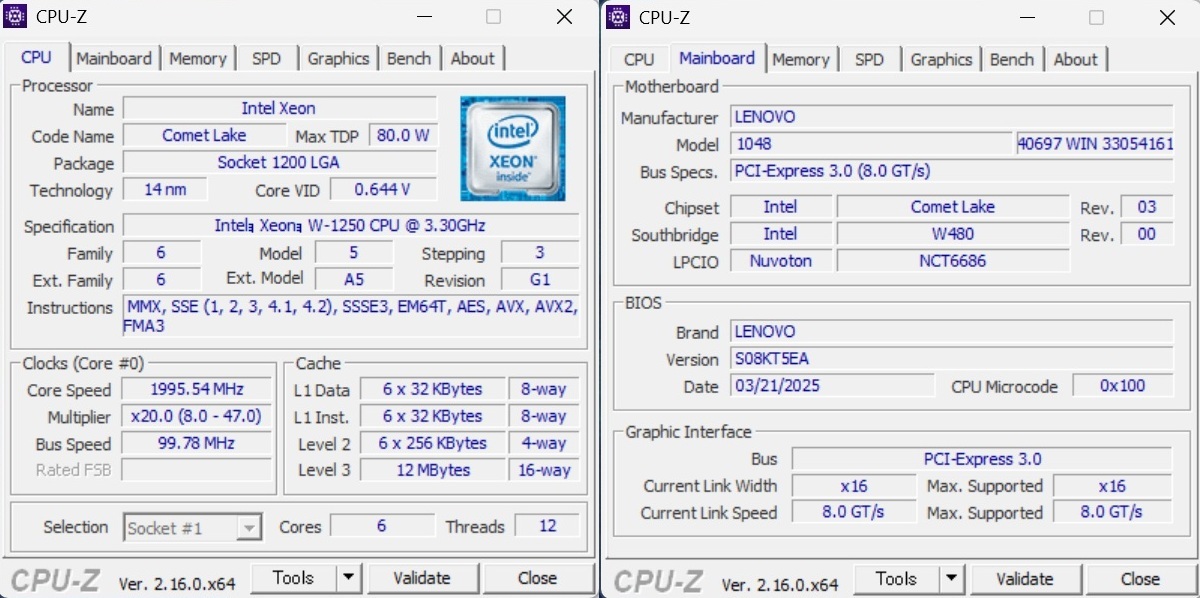This screenshot has width=1200, height=598.
Task: Select the CPU tab in left window
Action: click(37, 56)
